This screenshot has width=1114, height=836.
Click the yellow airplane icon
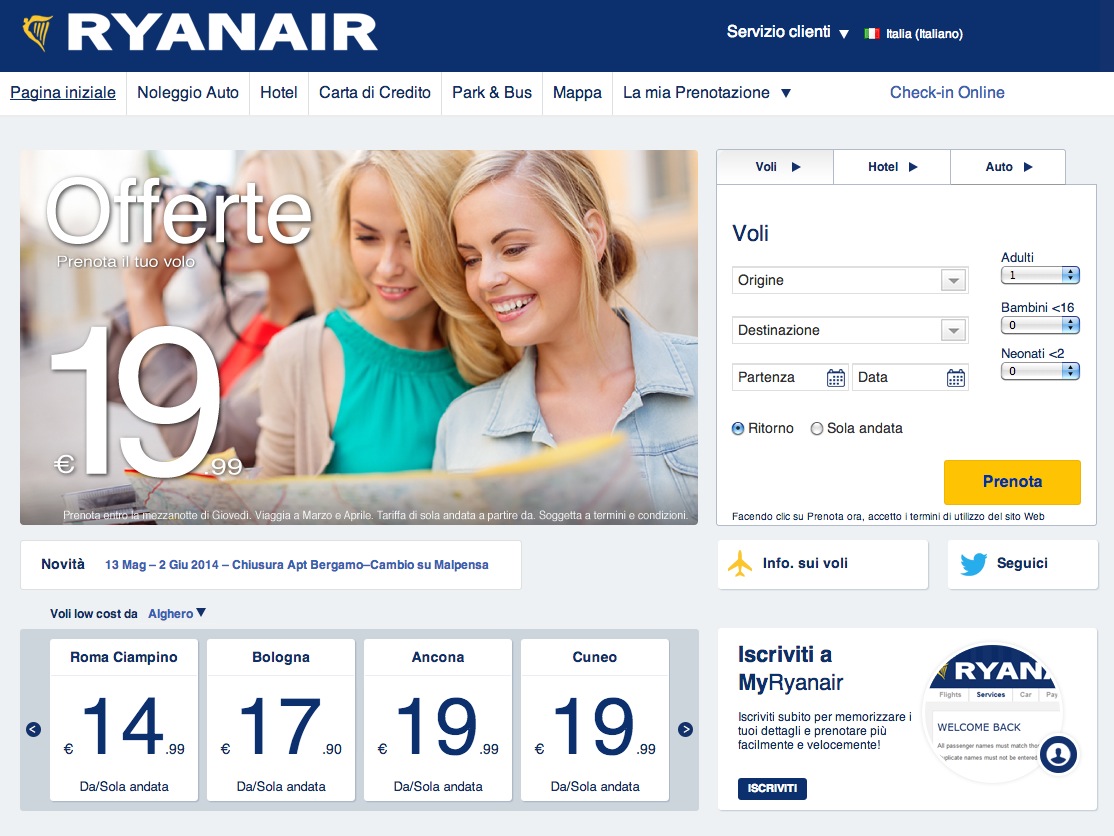[x=740, y=563]
